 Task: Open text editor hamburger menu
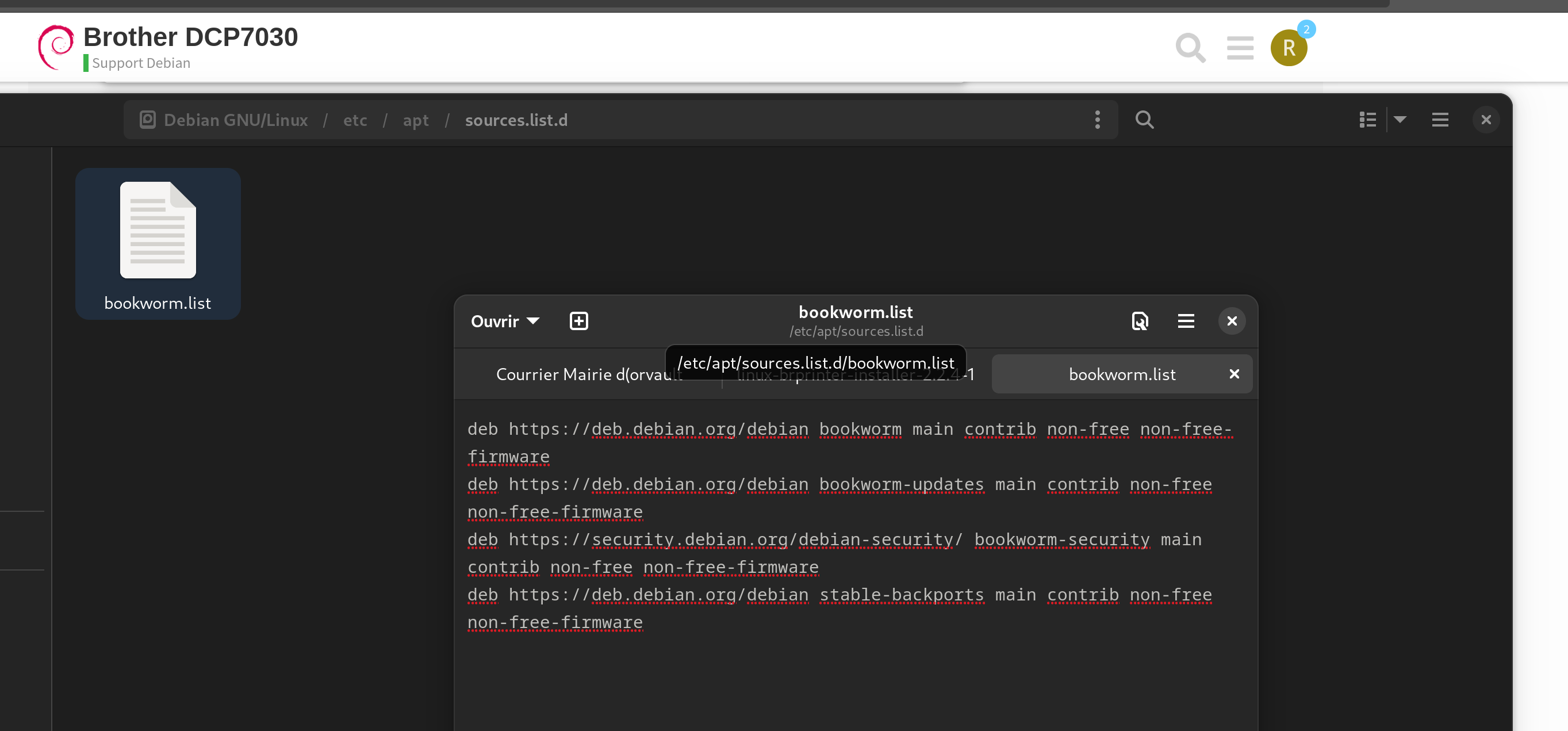click(1185, 321)
